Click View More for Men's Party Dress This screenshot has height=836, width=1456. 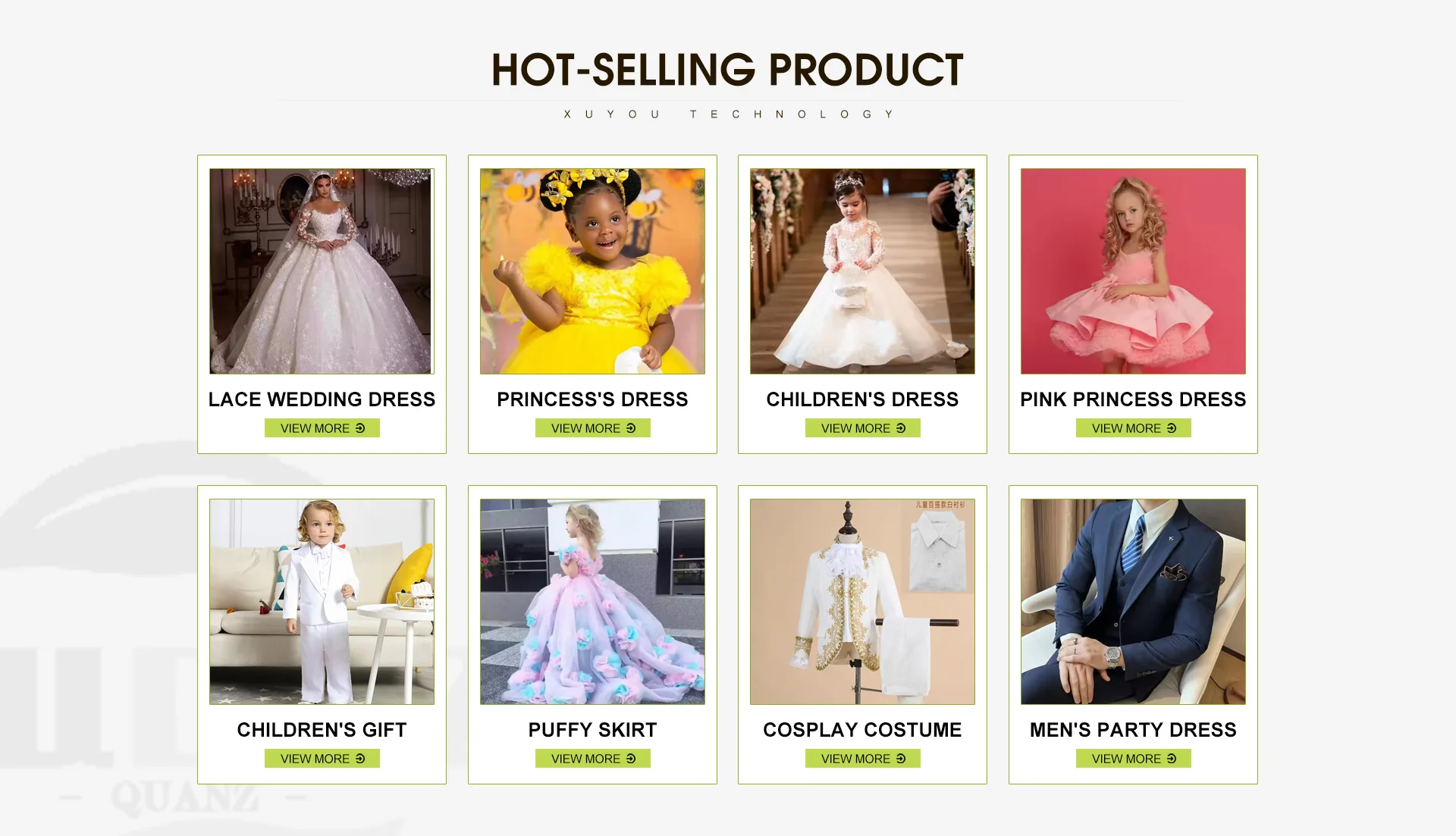pos(1133,759)
